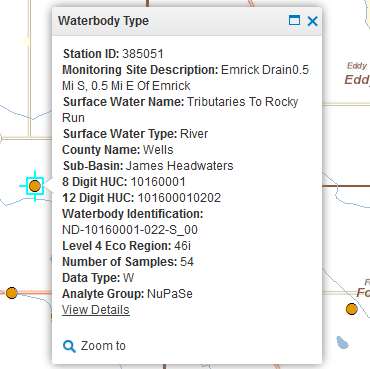Open the View Details link
This screenshot has height=369, width=370.
[96, 310]
